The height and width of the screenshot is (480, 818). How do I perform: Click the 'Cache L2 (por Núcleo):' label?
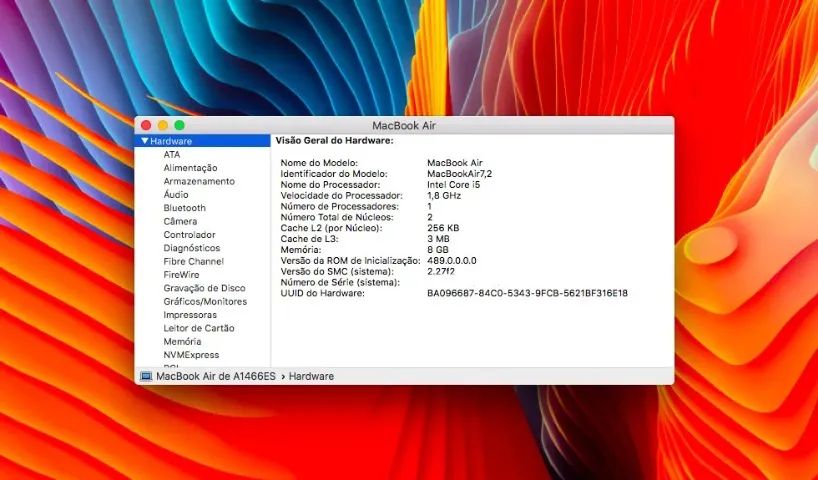click(331, 228)
